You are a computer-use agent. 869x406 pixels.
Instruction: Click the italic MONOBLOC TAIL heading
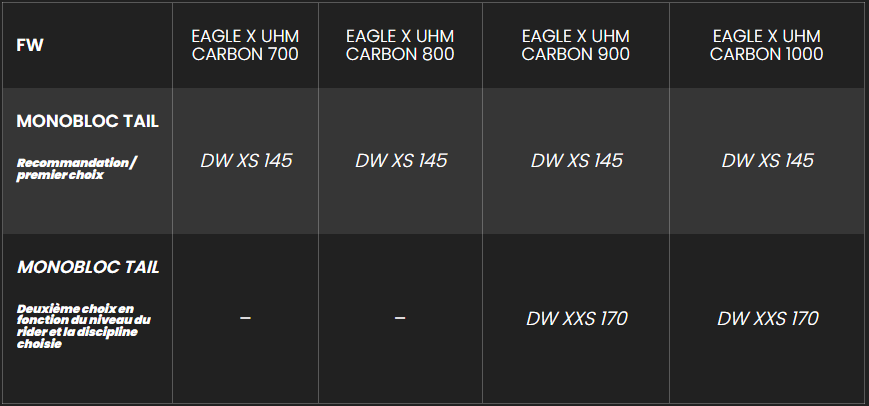[88, 268]
